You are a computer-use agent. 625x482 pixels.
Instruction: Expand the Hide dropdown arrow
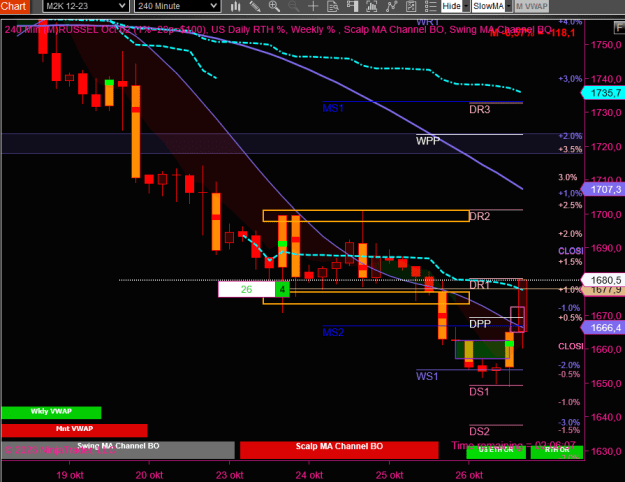[x=466, y=6]
